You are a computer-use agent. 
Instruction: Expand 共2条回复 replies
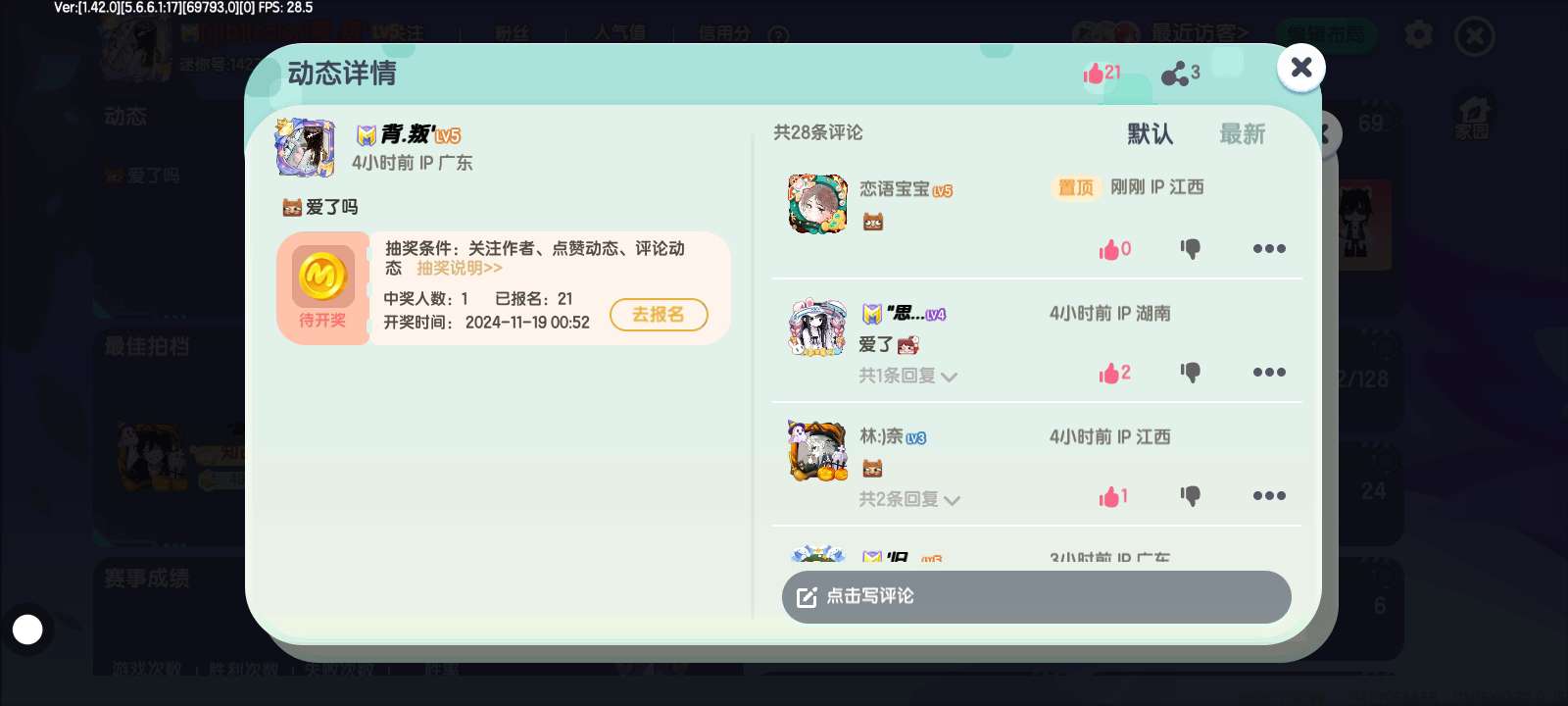[x=909, y=499]
